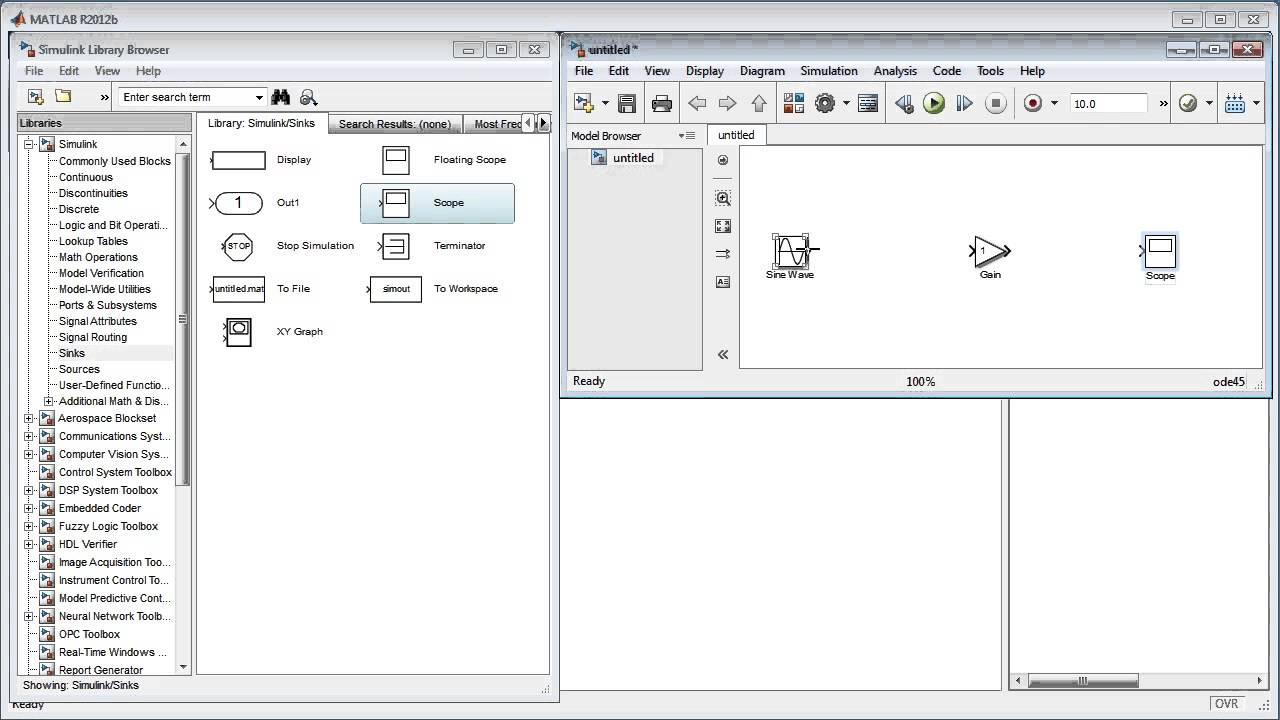
Task: Open the Diagram menu
Action: [762, 71]
